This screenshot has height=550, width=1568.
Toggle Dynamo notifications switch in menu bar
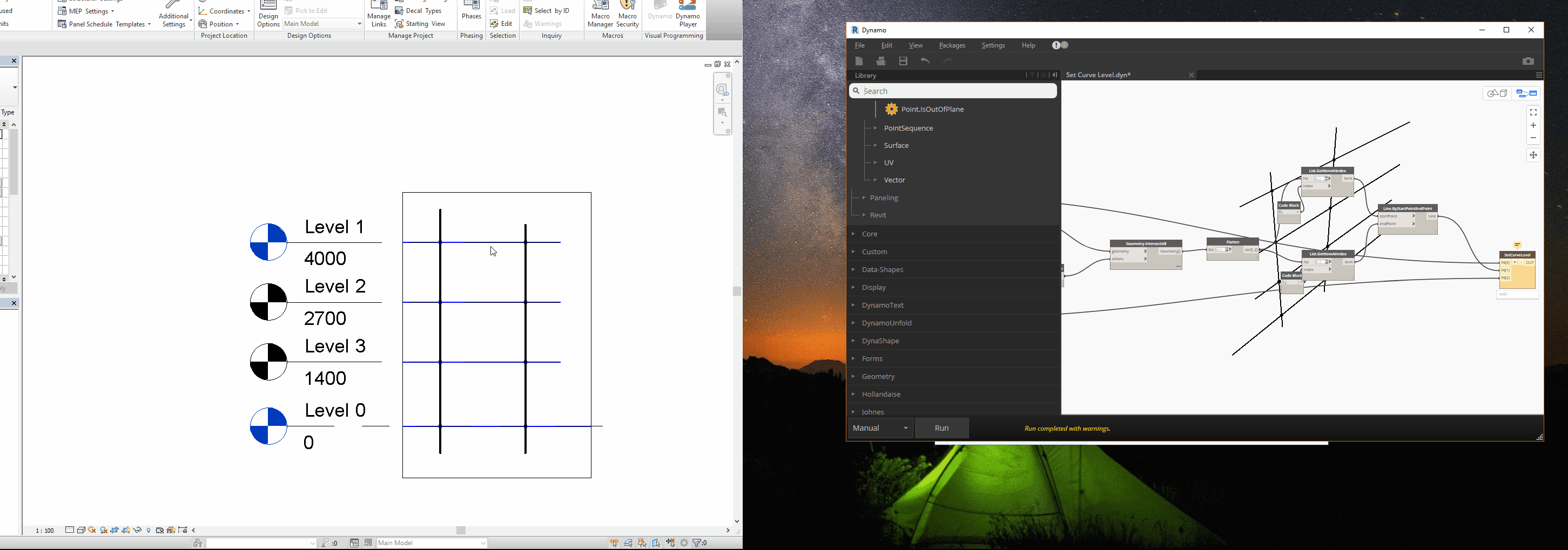click(x=1060, y=46)
